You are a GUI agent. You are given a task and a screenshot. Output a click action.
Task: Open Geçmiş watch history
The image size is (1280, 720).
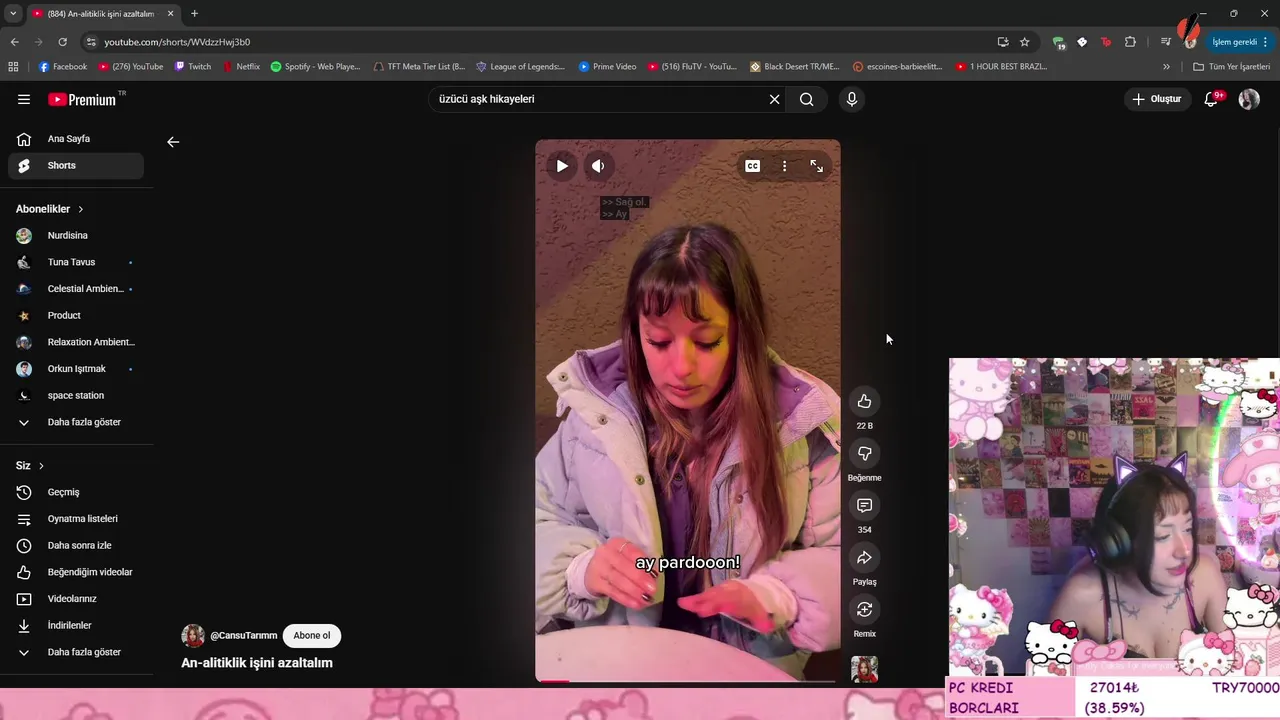tap(76, 492)
